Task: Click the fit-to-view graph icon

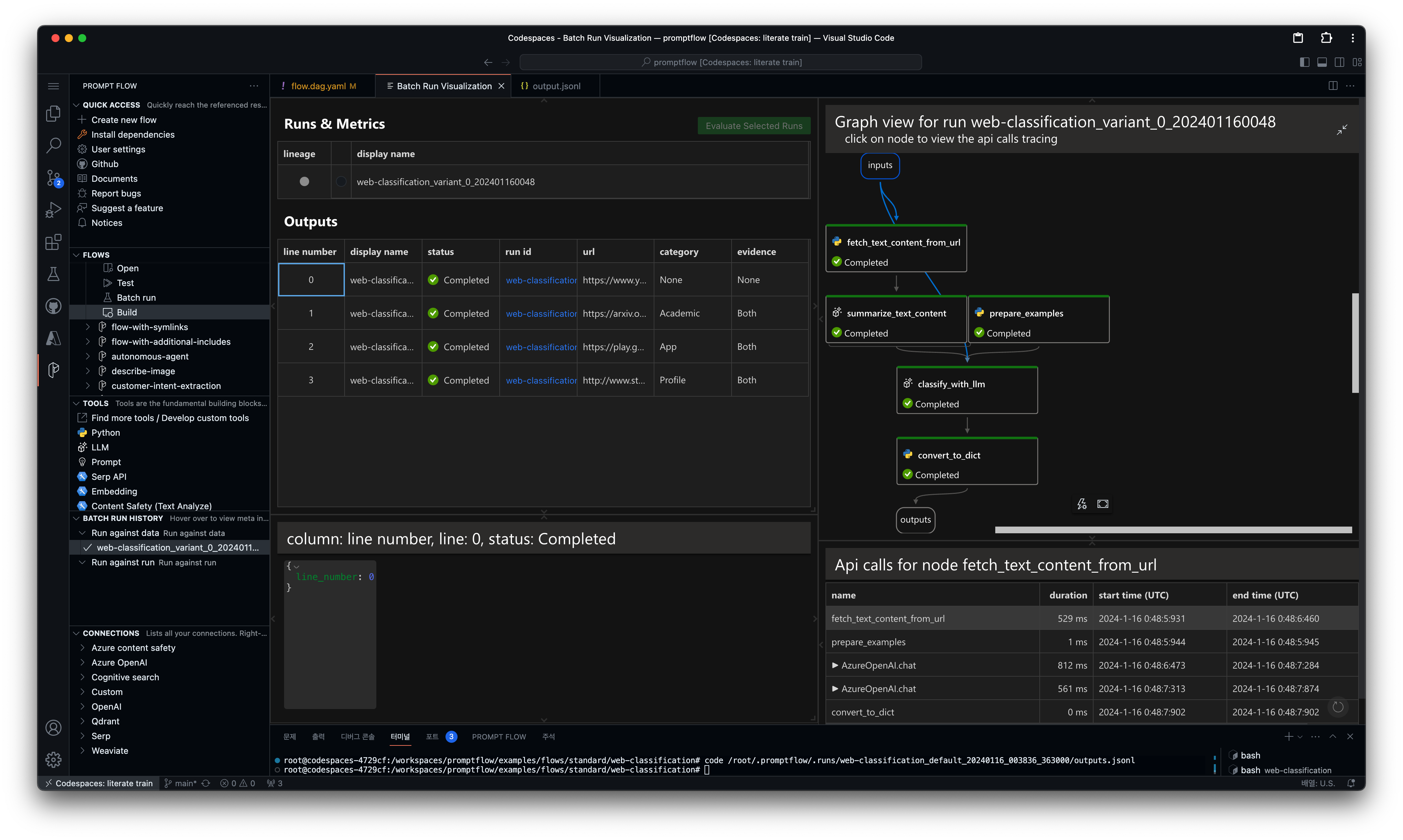Action: (x=1103, y=504)
